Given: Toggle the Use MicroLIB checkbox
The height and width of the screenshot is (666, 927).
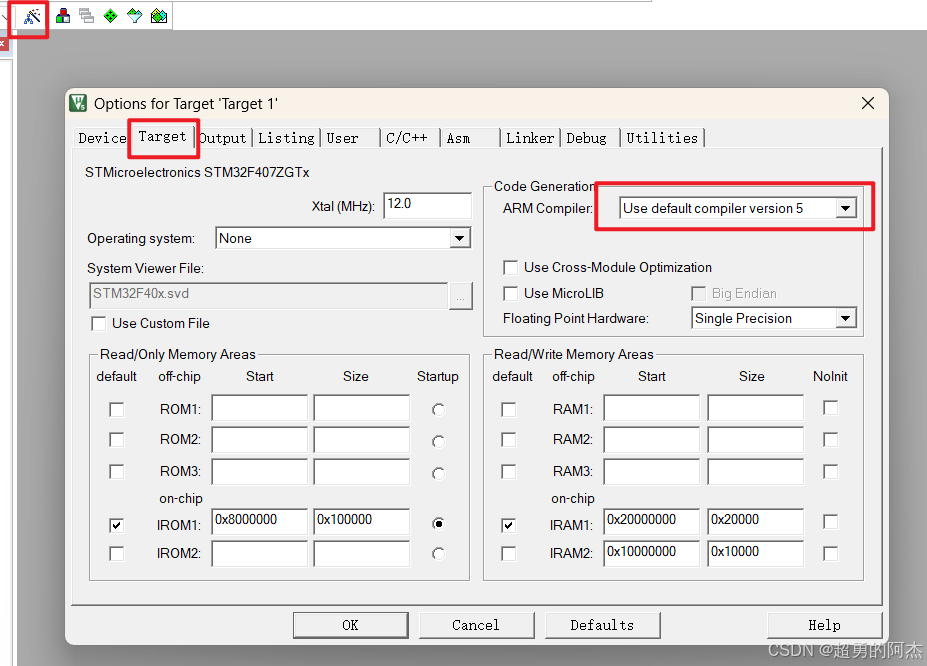Looking at the screenshot, I should [510, 294].
